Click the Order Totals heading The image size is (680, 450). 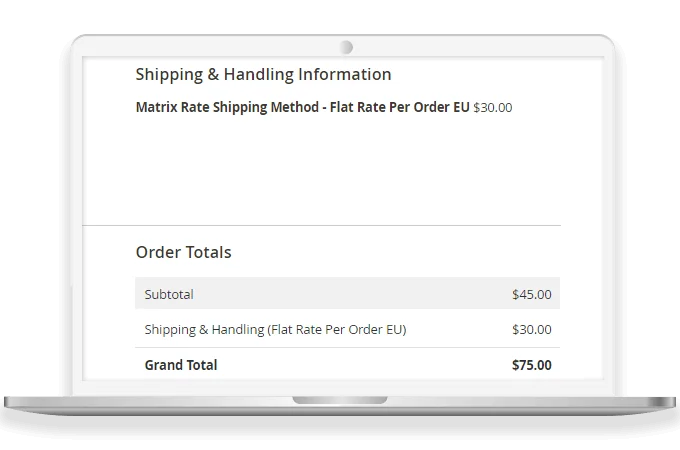(183, 252)
